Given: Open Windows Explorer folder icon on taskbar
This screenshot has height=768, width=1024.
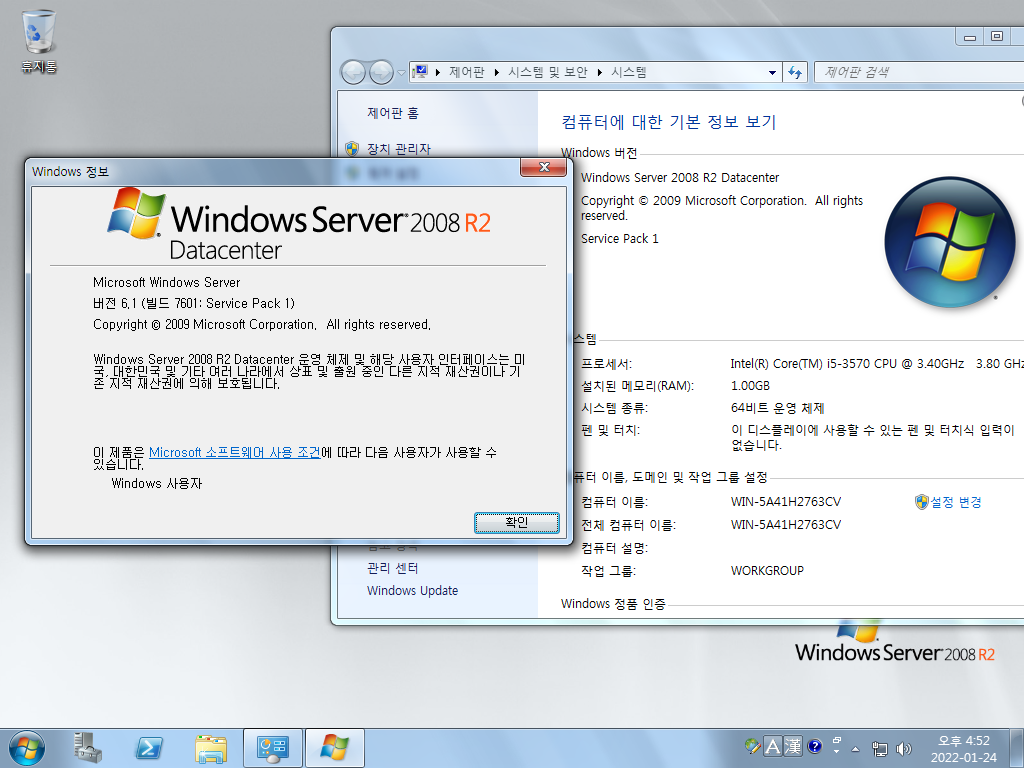Looking at the screenshot, I should click(x=210, y=748).
